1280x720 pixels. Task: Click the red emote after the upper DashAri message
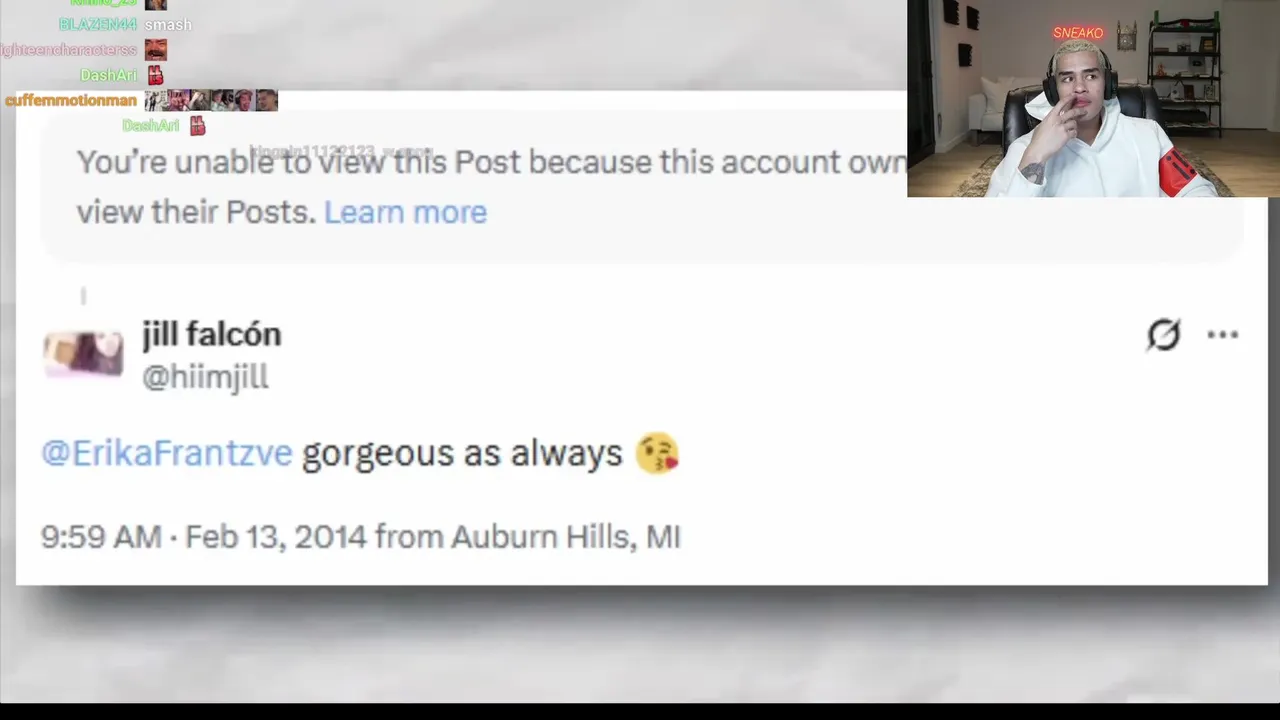click(155, 75)
